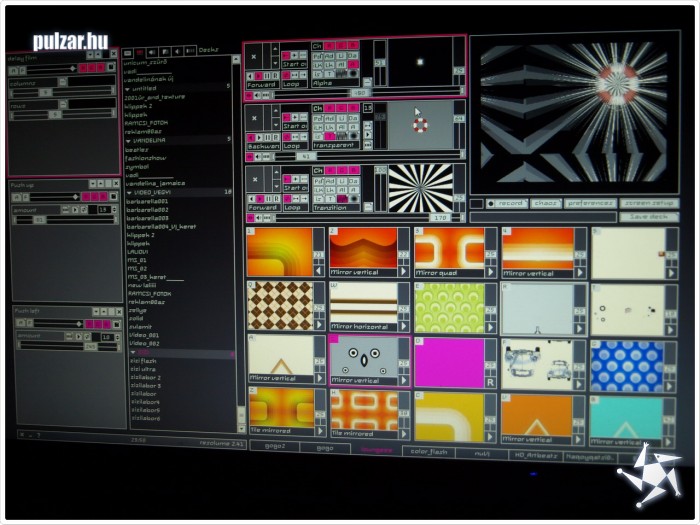Click the chaos button
The height and width of the screenshot is (525, 700).
pyautogui.click(x=545, y=204)
